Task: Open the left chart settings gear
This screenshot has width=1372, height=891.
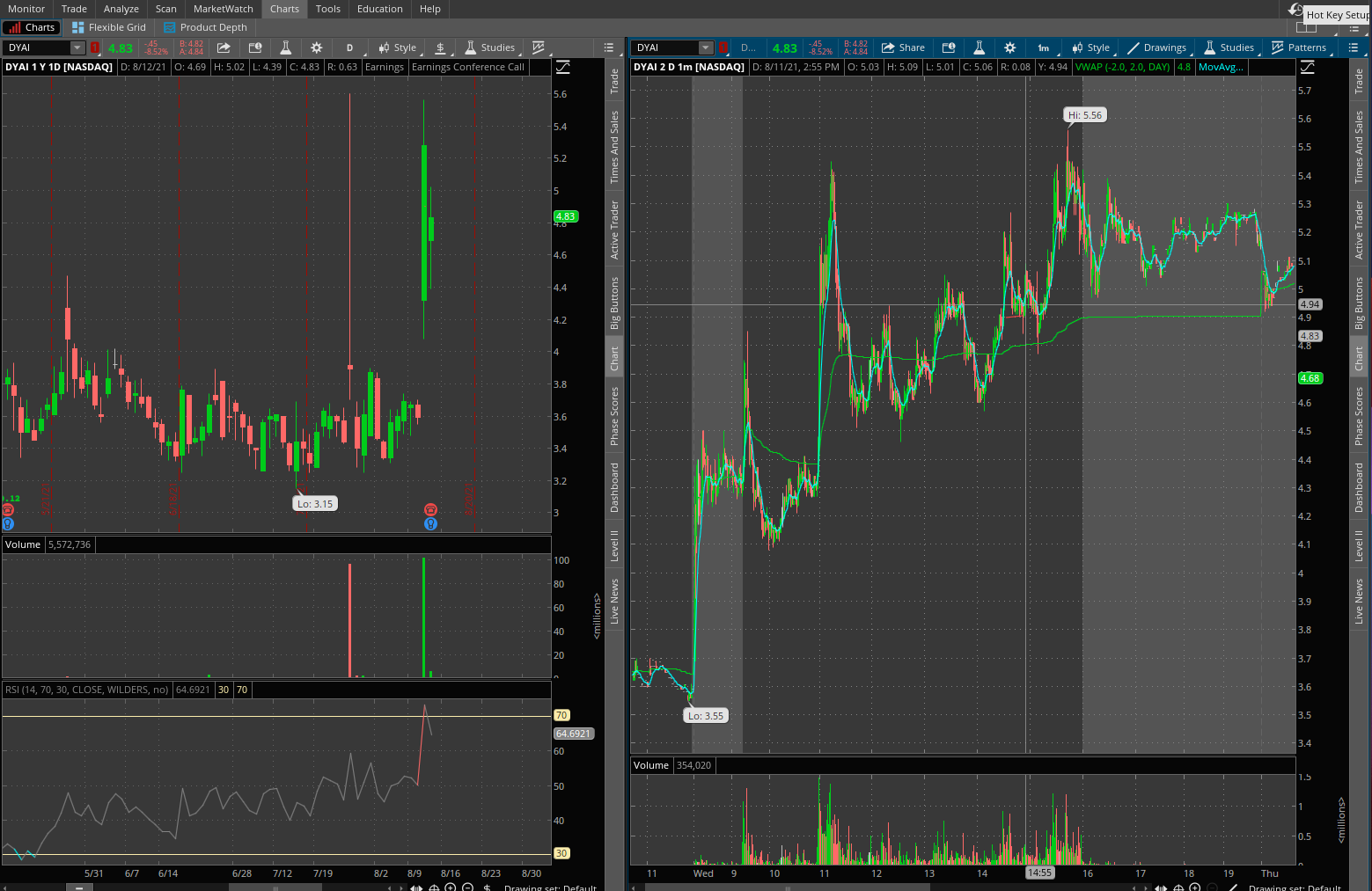Action: point(317,47)
